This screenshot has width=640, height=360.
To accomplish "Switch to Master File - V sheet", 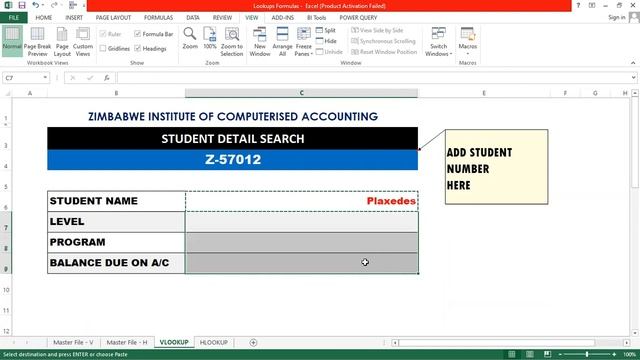I will click(73, 342).
